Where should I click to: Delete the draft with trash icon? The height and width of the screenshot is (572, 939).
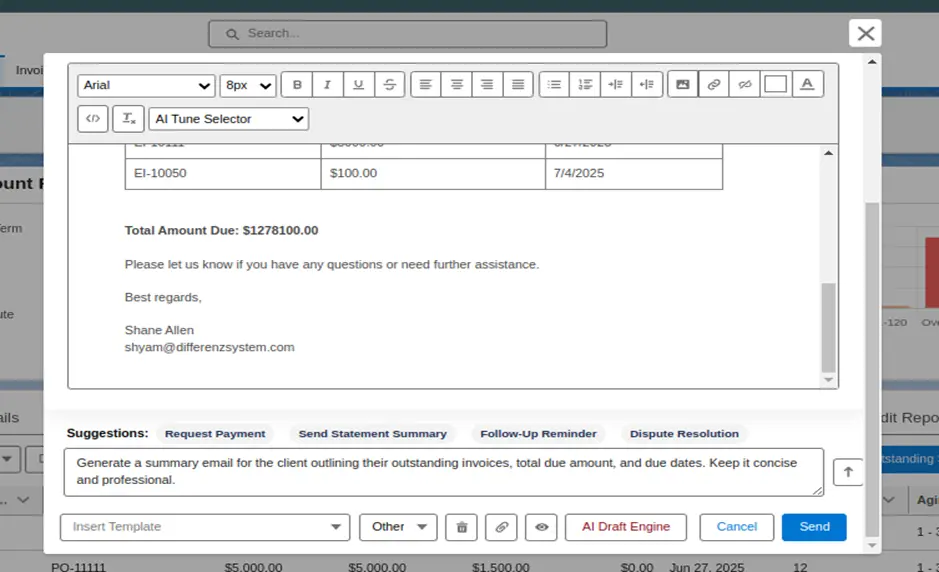point(462,527)
